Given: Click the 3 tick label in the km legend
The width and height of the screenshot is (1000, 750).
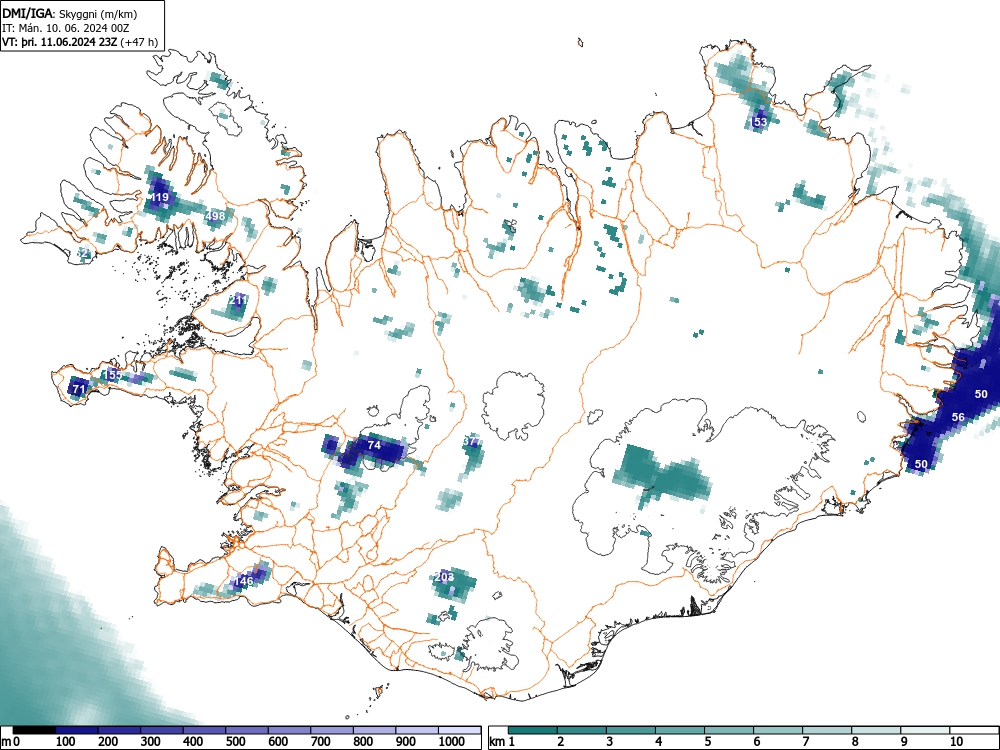Looking at the screenshot, I should (610, 742).
